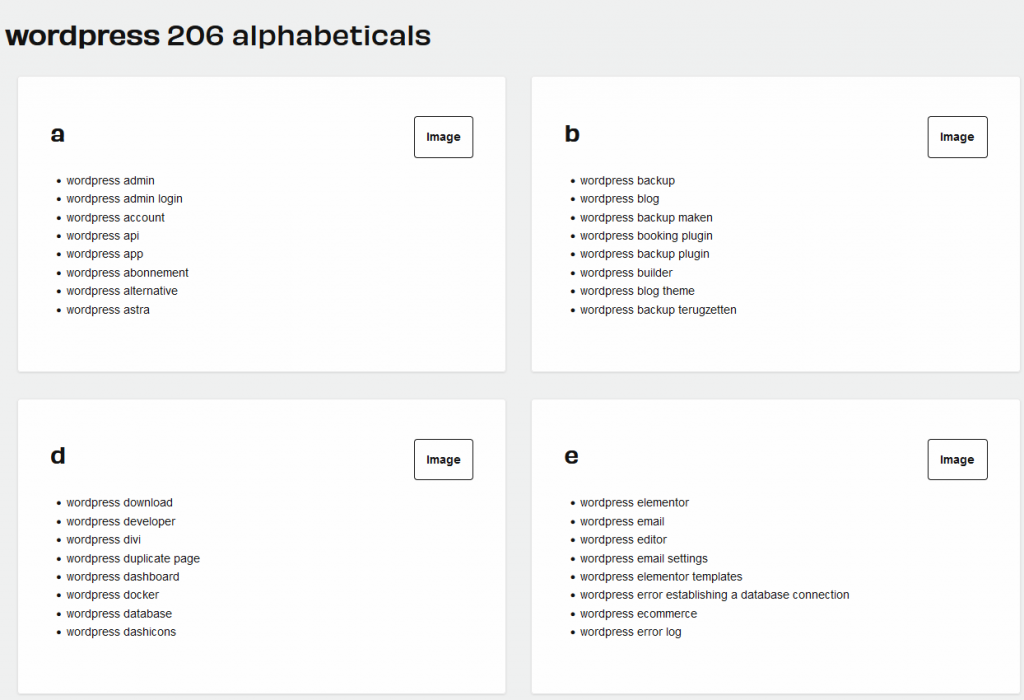Click 'wordpress dashicons' in list d
The image size is (1024, 700).
[x=121, y=632]
